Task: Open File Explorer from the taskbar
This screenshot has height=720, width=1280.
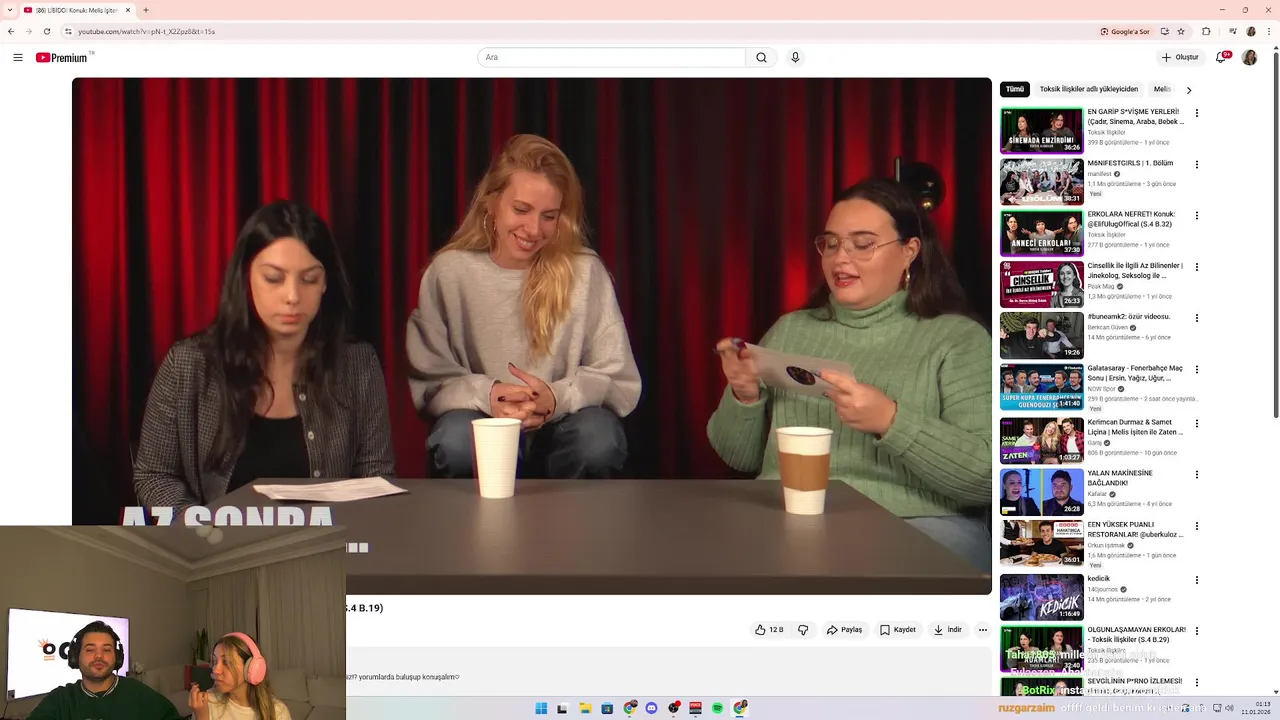Action: coord(585,708)
